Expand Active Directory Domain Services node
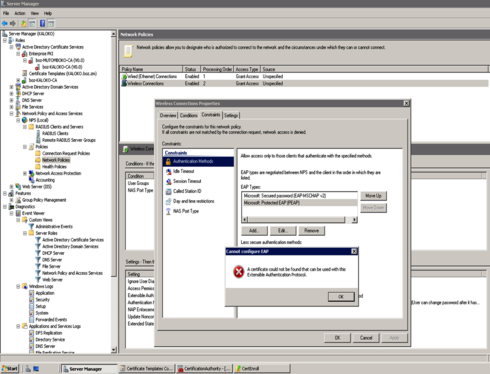Image resolution: width=490 pixels, height=374 pixels. click(11, 87)
